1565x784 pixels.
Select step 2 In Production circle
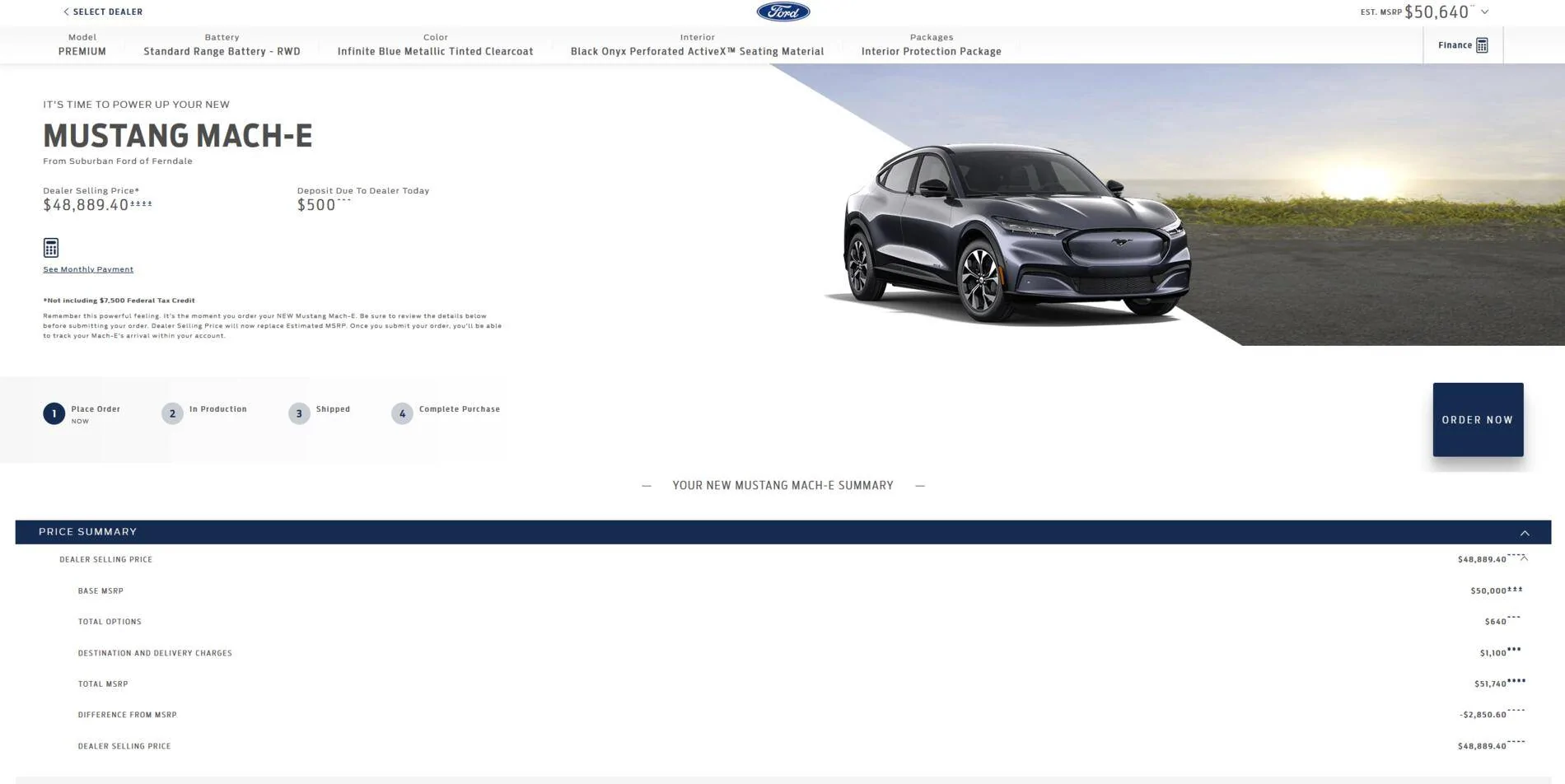coord(172,413)
